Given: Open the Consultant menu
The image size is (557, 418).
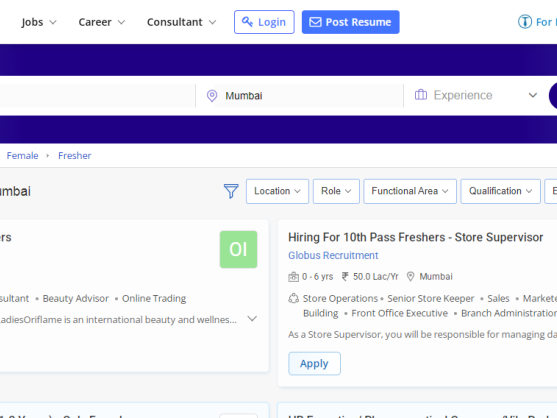Looking at the screenshot, I should (x=182, y=22).
